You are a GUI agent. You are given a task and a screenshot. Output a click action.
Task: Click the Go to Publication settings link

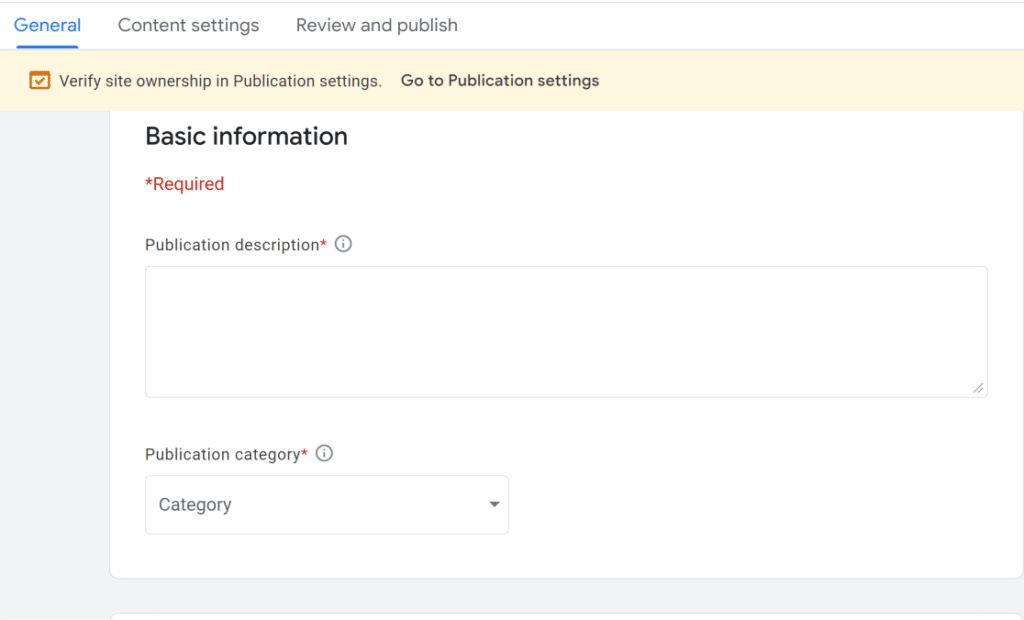499,80
